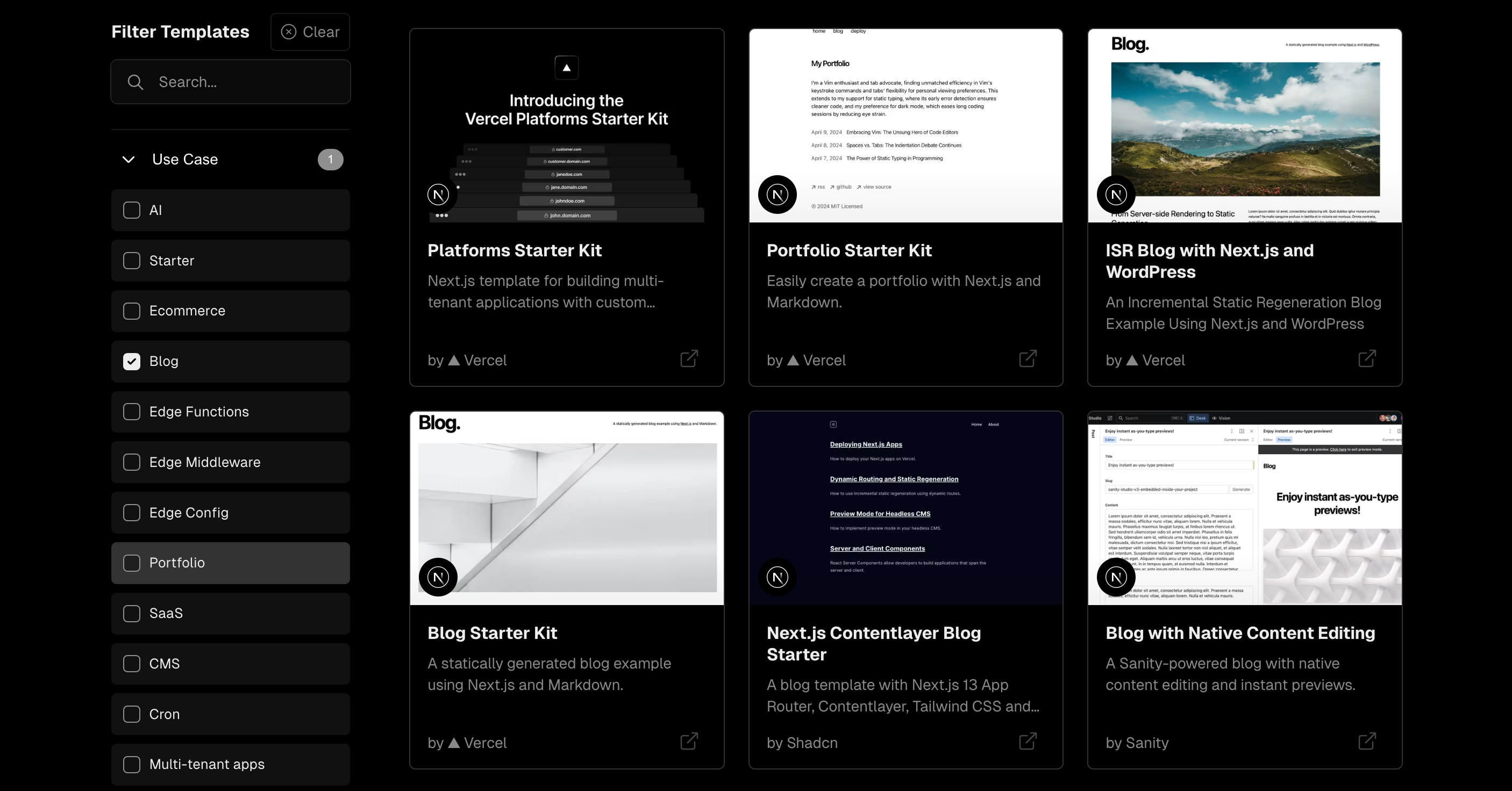Collapse the Use Case filter section chevron
This screenshot has height=791, width=1512.
(x=129, y=160)
